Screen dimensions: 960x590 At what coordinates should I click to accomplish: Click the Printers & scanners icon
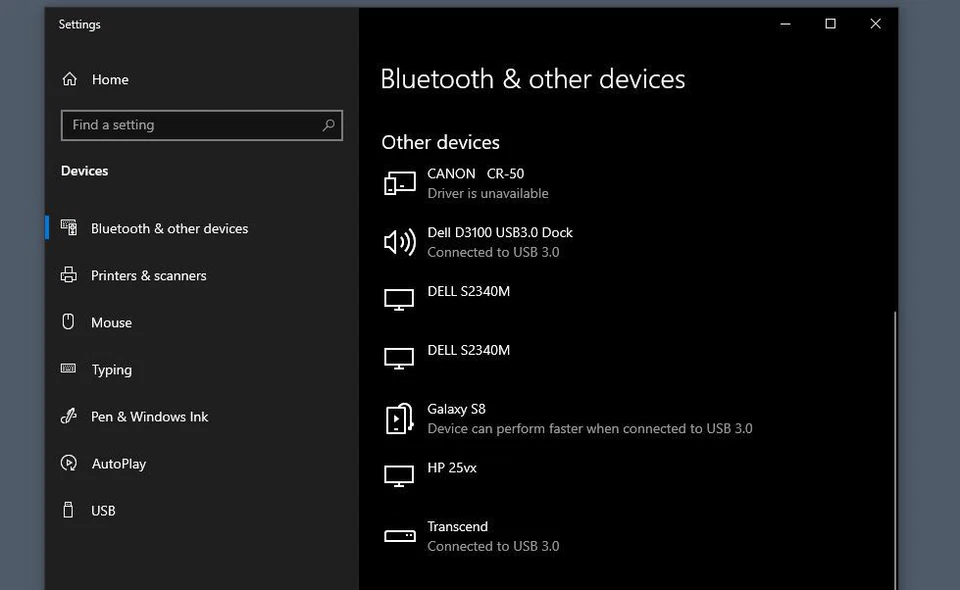click(69, 275)
